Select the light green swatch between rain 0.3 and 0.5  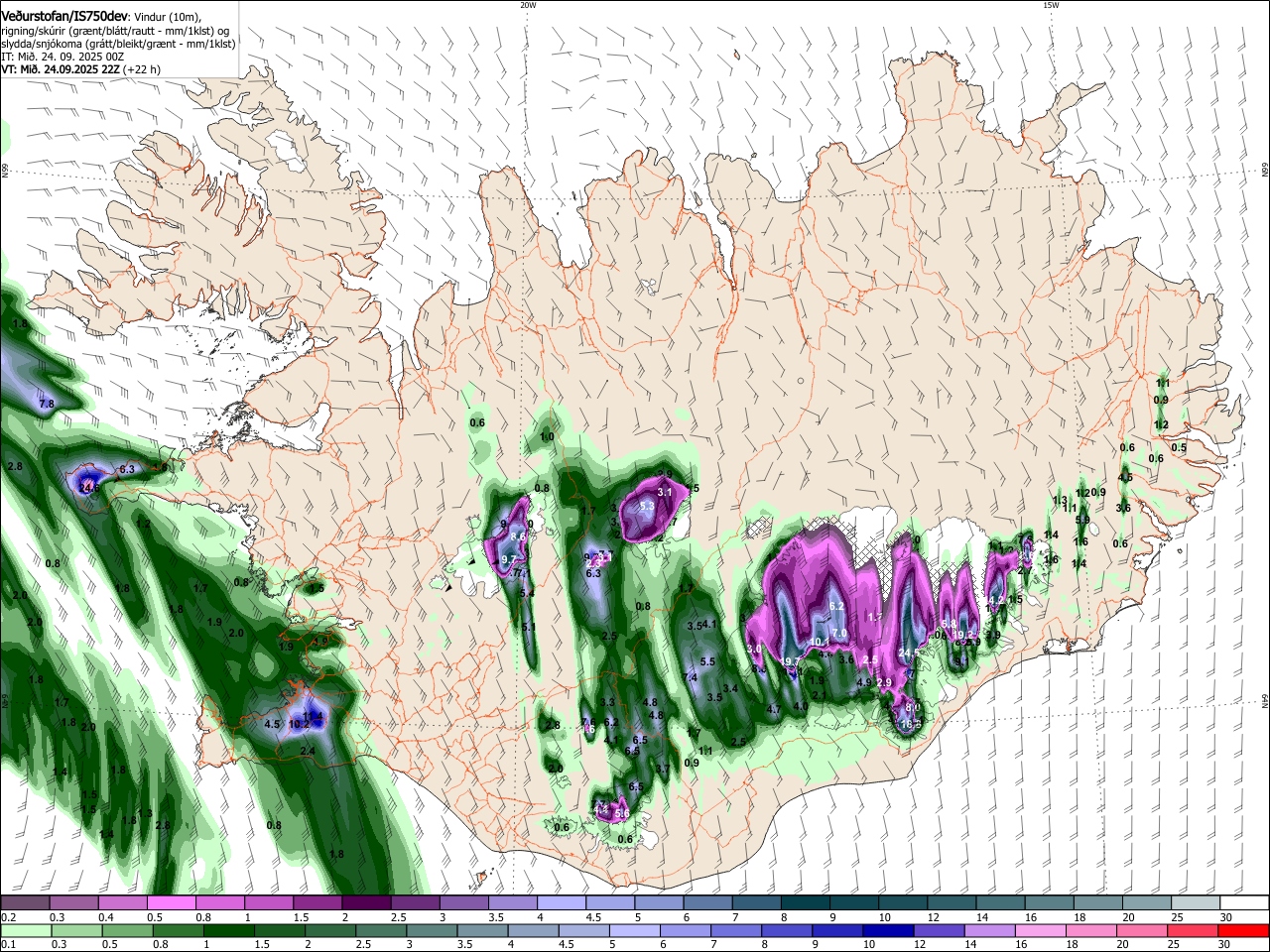[76, 931]
